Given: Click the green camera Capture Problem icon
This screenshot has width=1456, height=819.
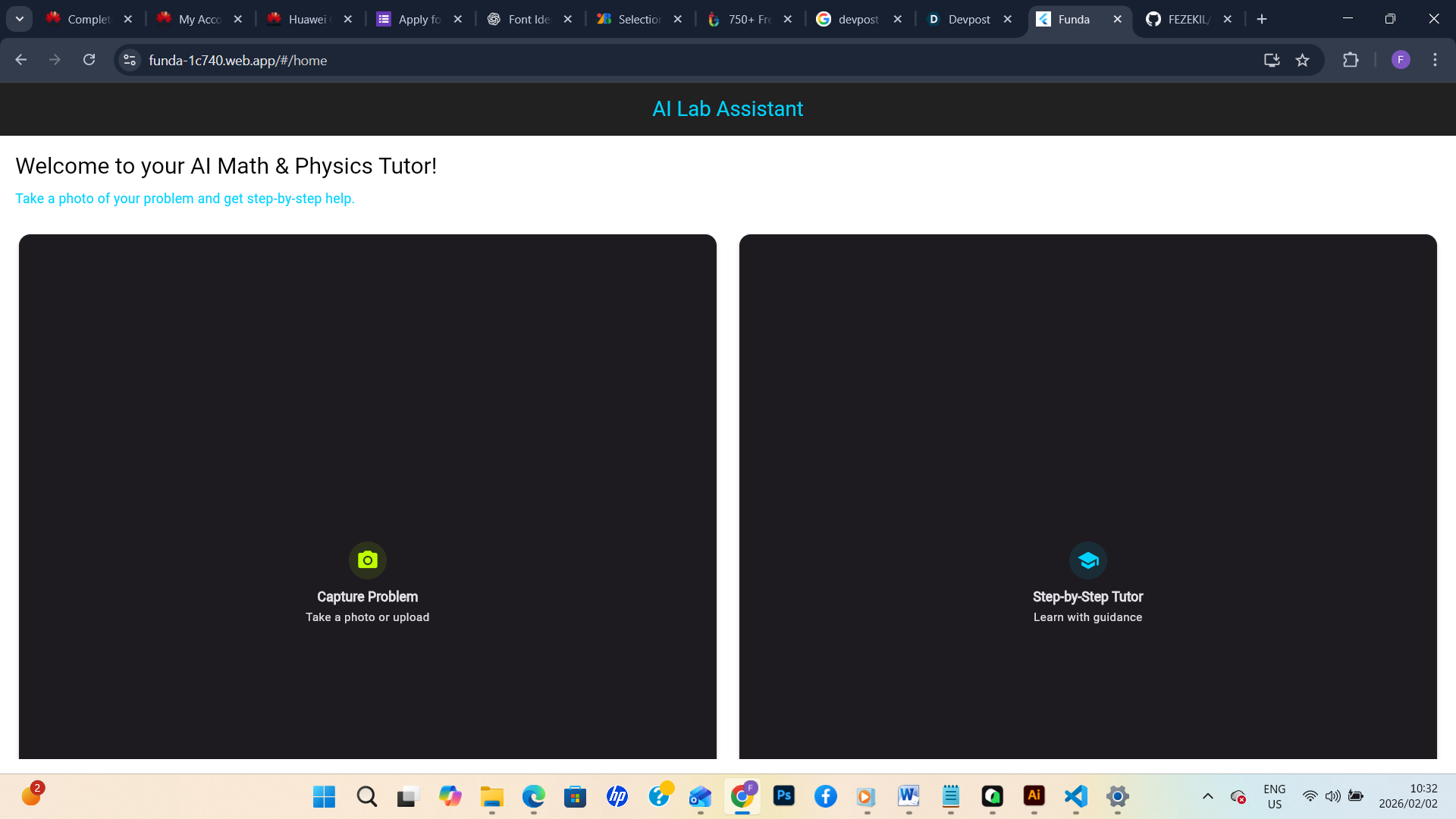Looking at the screenshot, I should click(368, 560).
